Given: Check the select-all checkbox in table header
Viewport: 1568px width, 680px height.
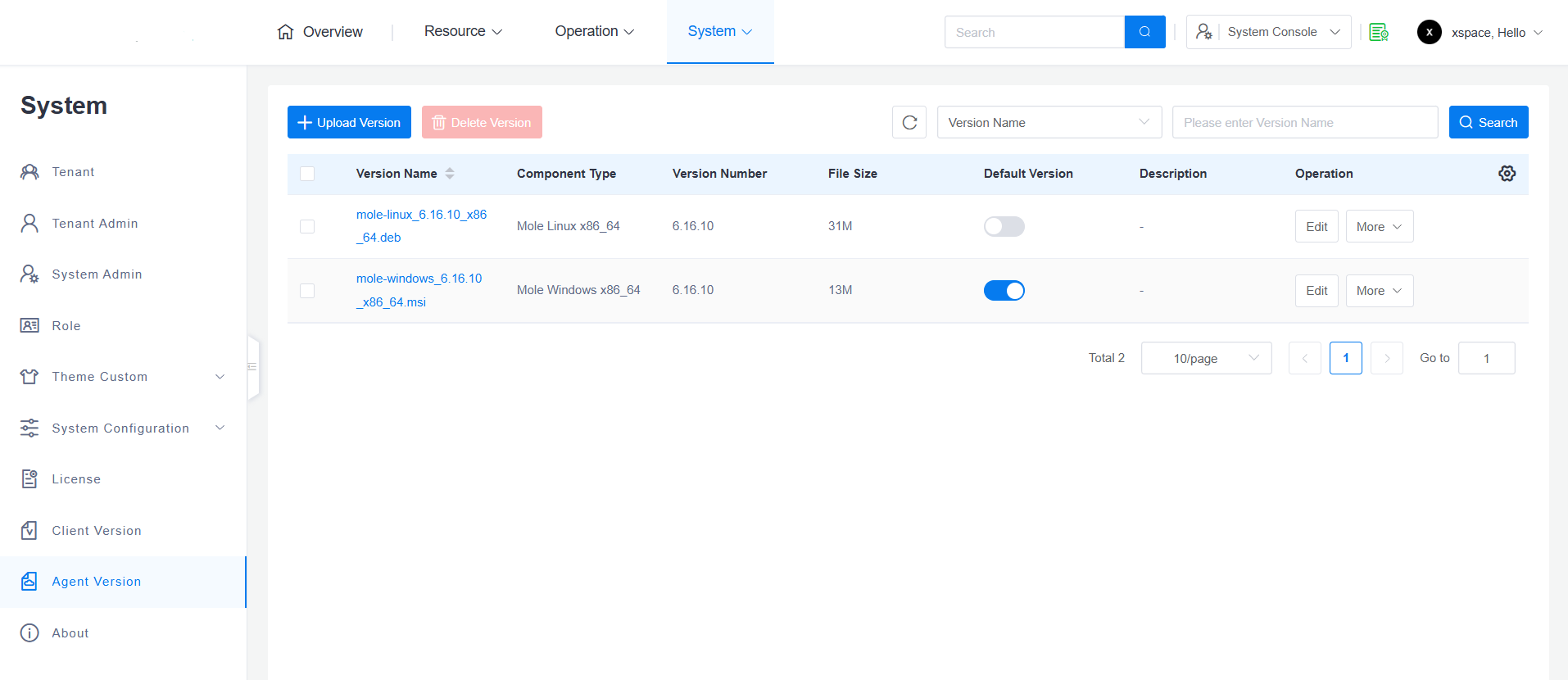Looking at the screenshot, I should 307,174.
